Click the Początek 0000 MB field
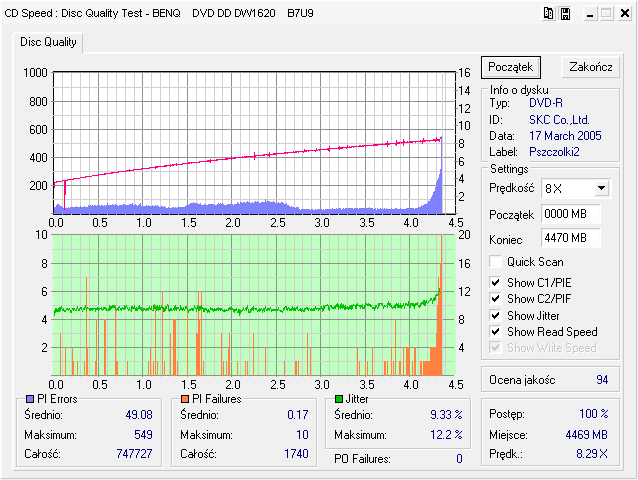The width and height of the screenshot is (638, 480). (x=570, y=214)
